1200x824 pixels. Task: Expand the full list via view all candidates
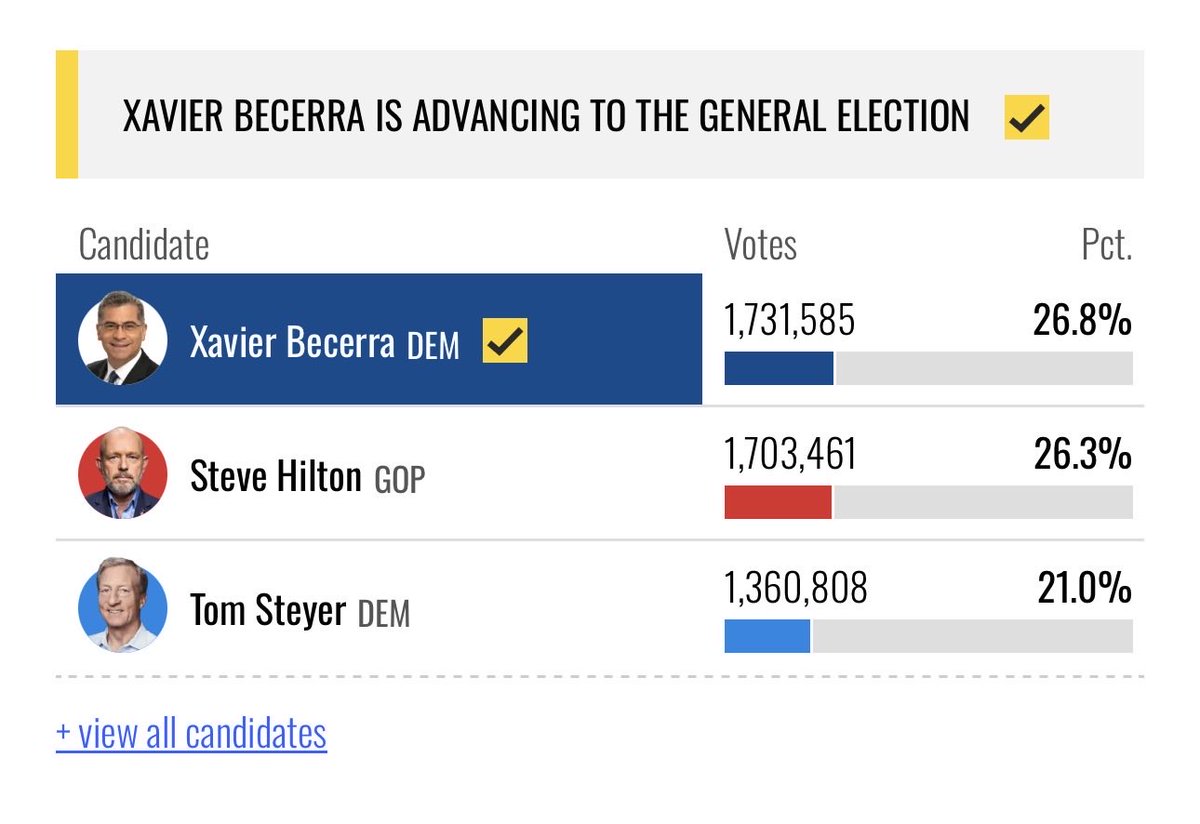191,733
